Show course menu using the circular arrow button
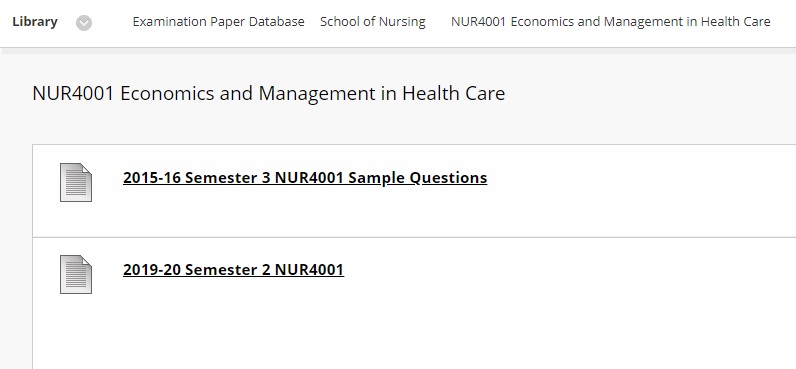796x369 pixels. pyautogui.click(x=84, y=23)
